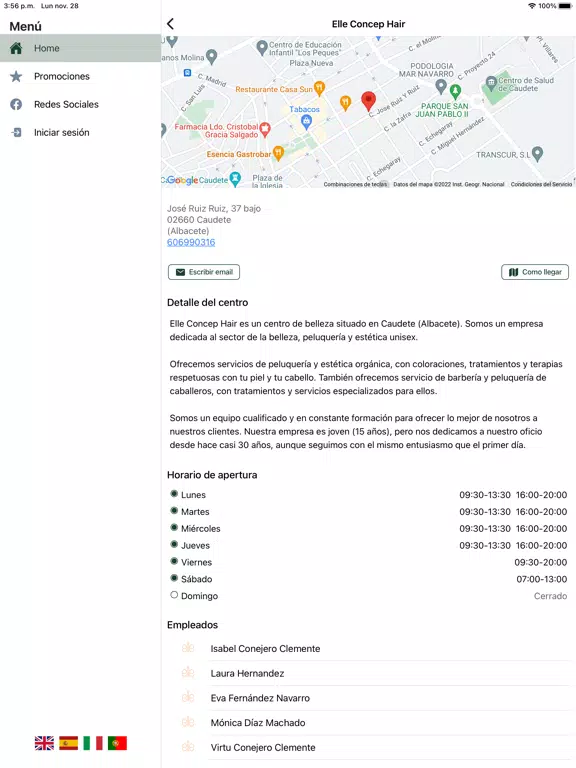The height and width of the screenshot is (768, 576).
Task: Select the Jueves schedule indicator
Action: point(174,544)
